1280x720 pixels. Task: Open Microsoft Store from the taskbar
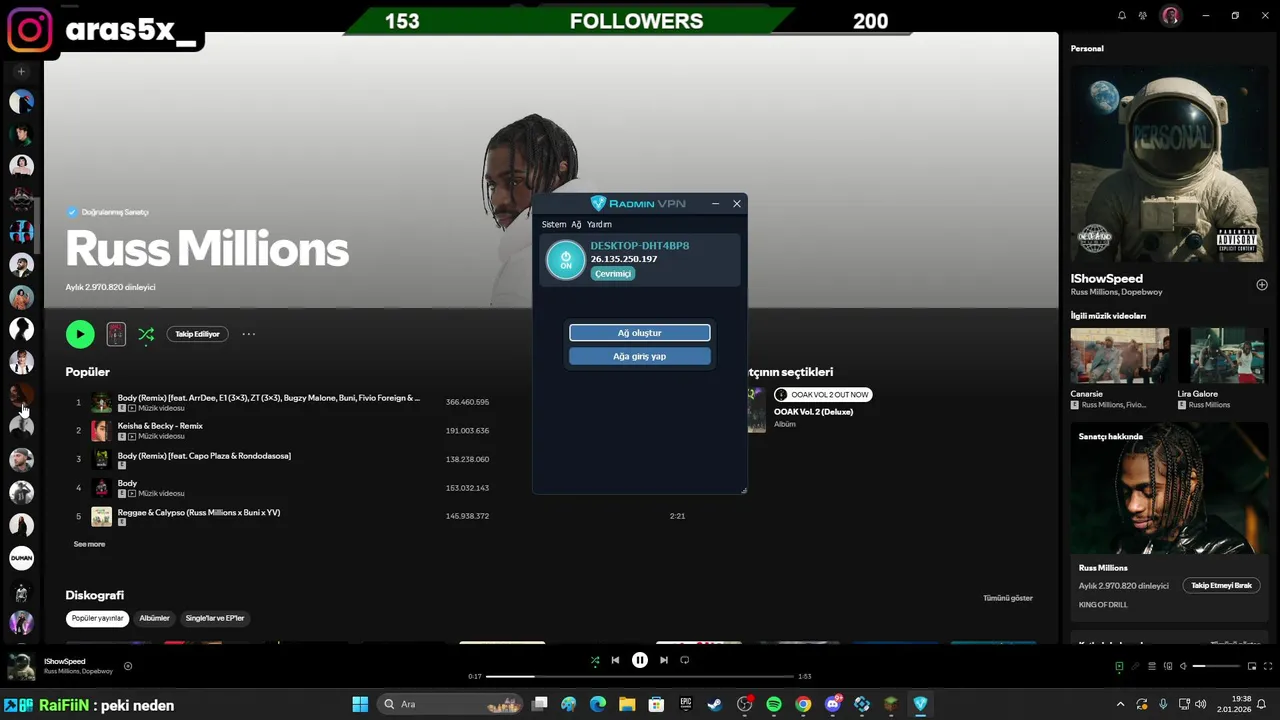coord(657,704)
